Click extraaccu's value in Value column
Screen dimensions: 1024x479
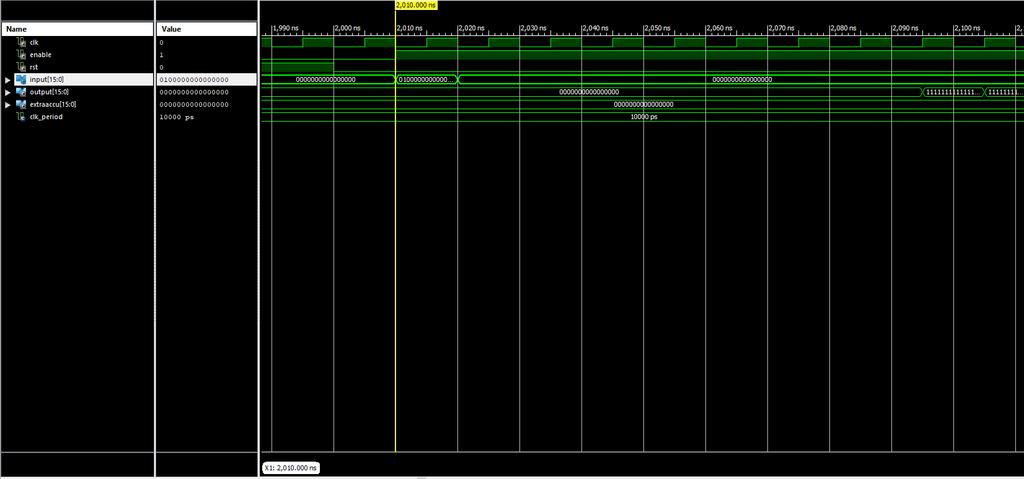(194, 105)
